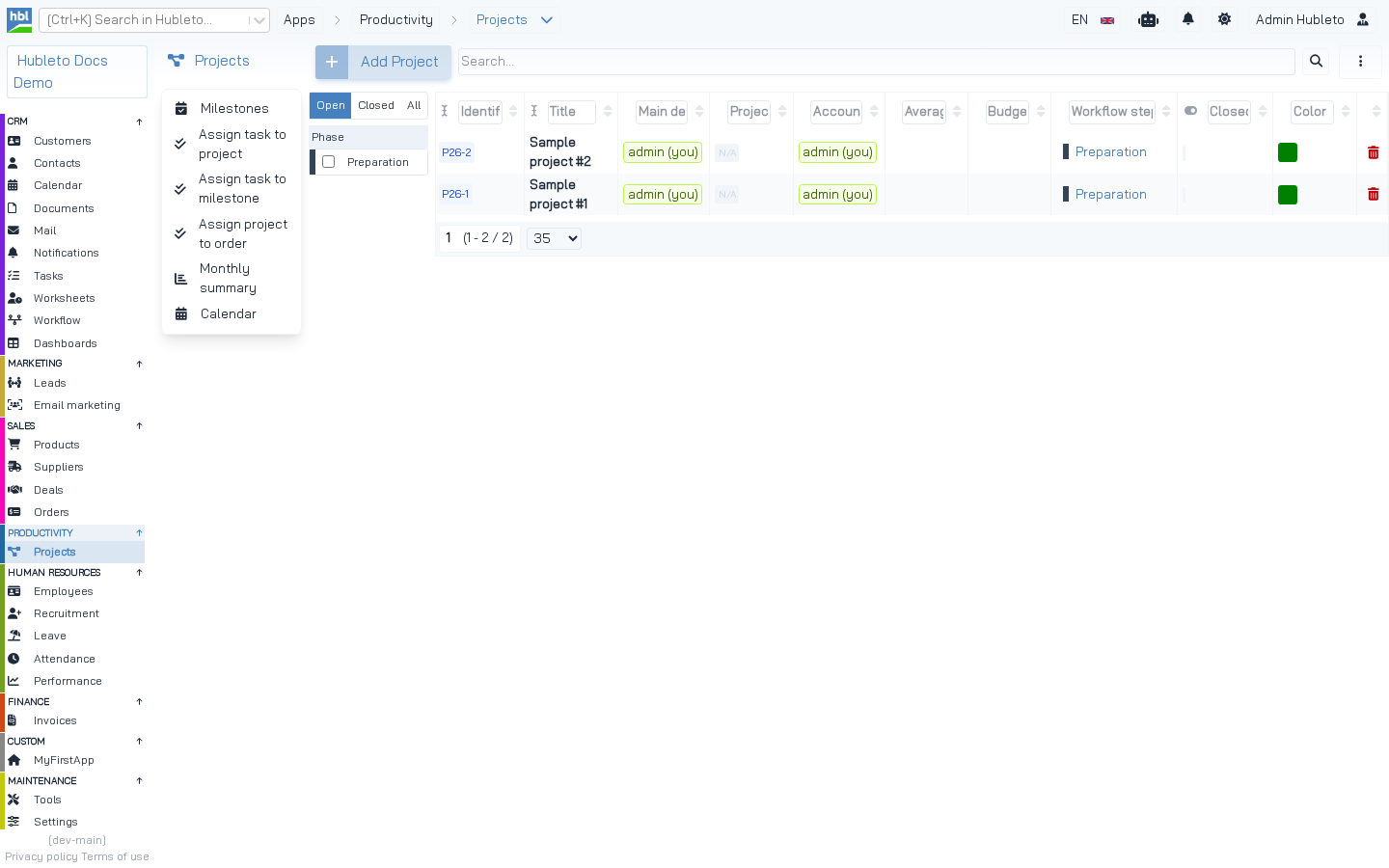Toggle theme with sun icon
Screen dimensions: 1389x868
1225,19
